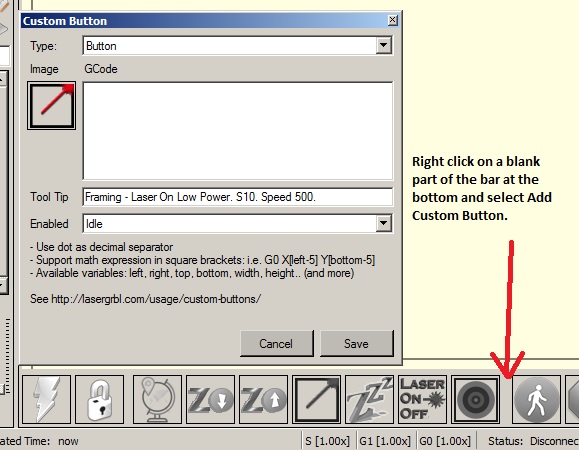Close the Custom Button dialog

pyautogui.click(x=393, y=20)
